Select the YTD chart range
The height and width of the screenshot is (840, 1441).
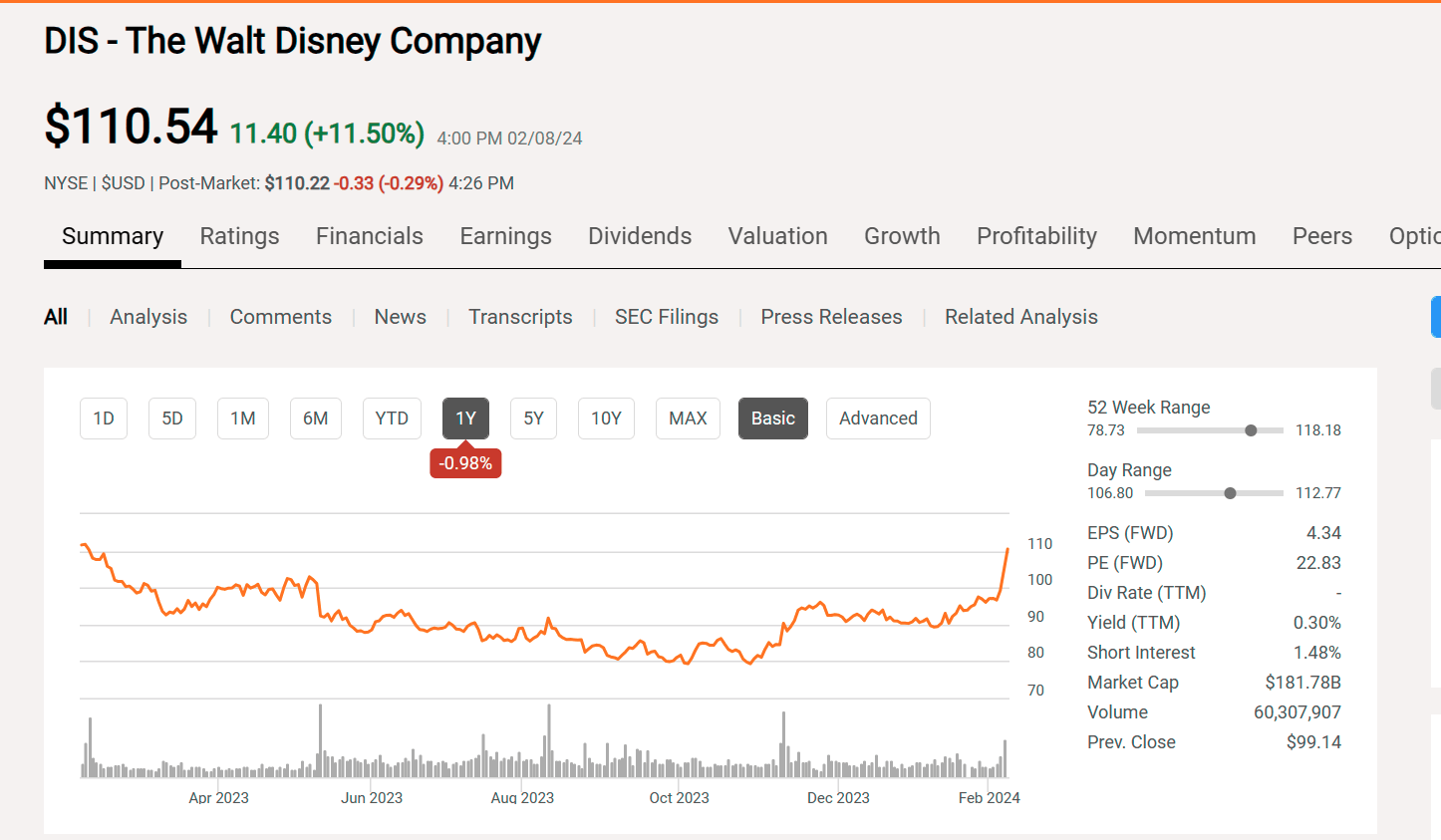pos(392,419)
